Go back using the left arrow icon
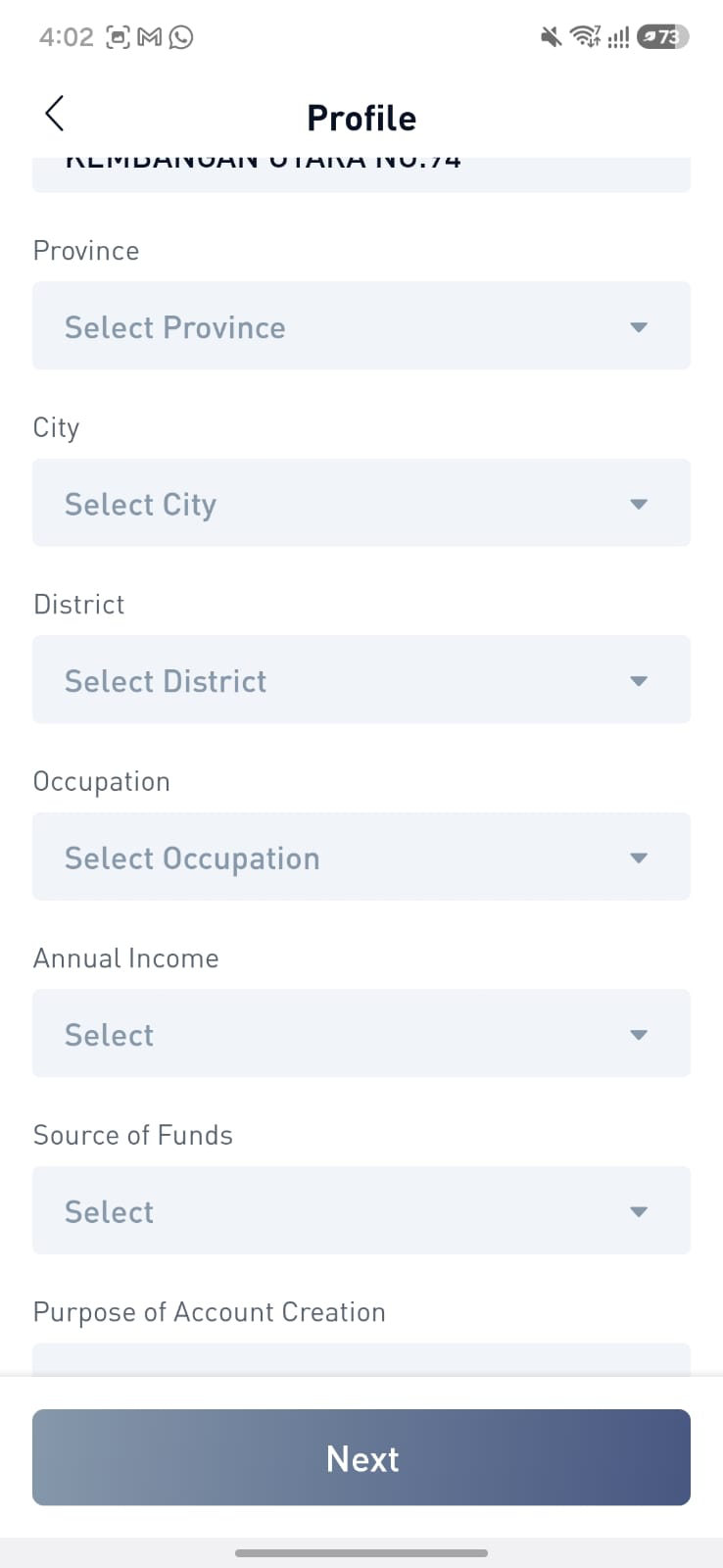The width and height of the screenshot is (723, 1568). (55, 114)
